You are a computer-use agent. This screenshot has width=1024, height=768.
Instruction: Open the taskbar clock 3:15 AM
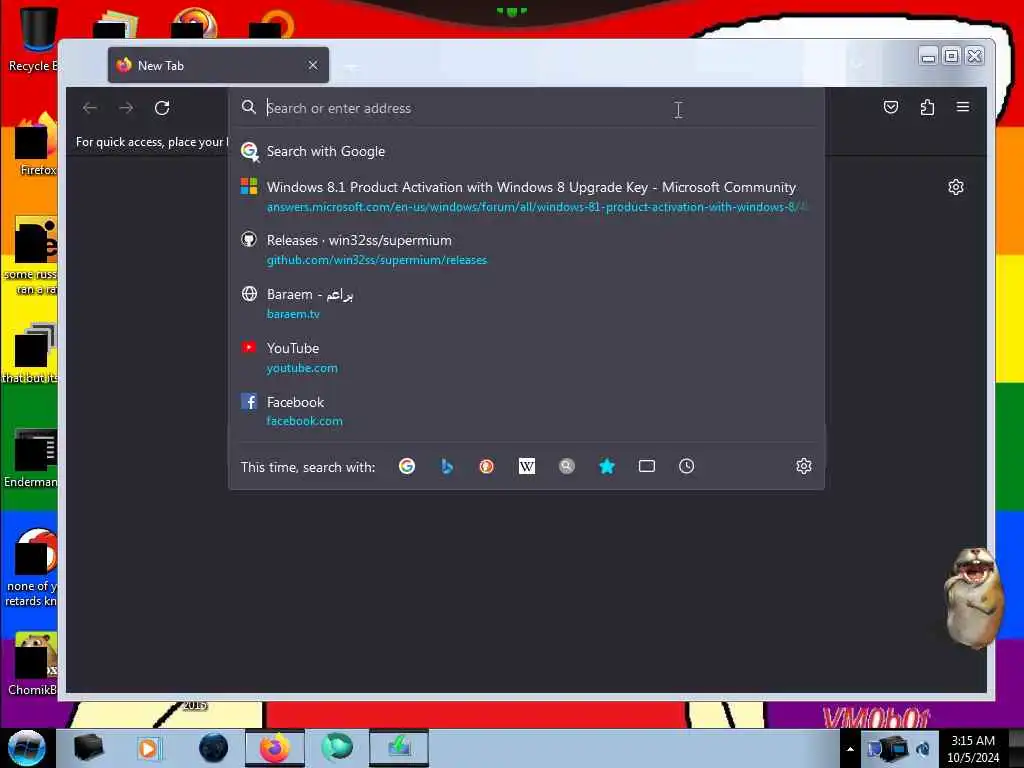point(973,749)
